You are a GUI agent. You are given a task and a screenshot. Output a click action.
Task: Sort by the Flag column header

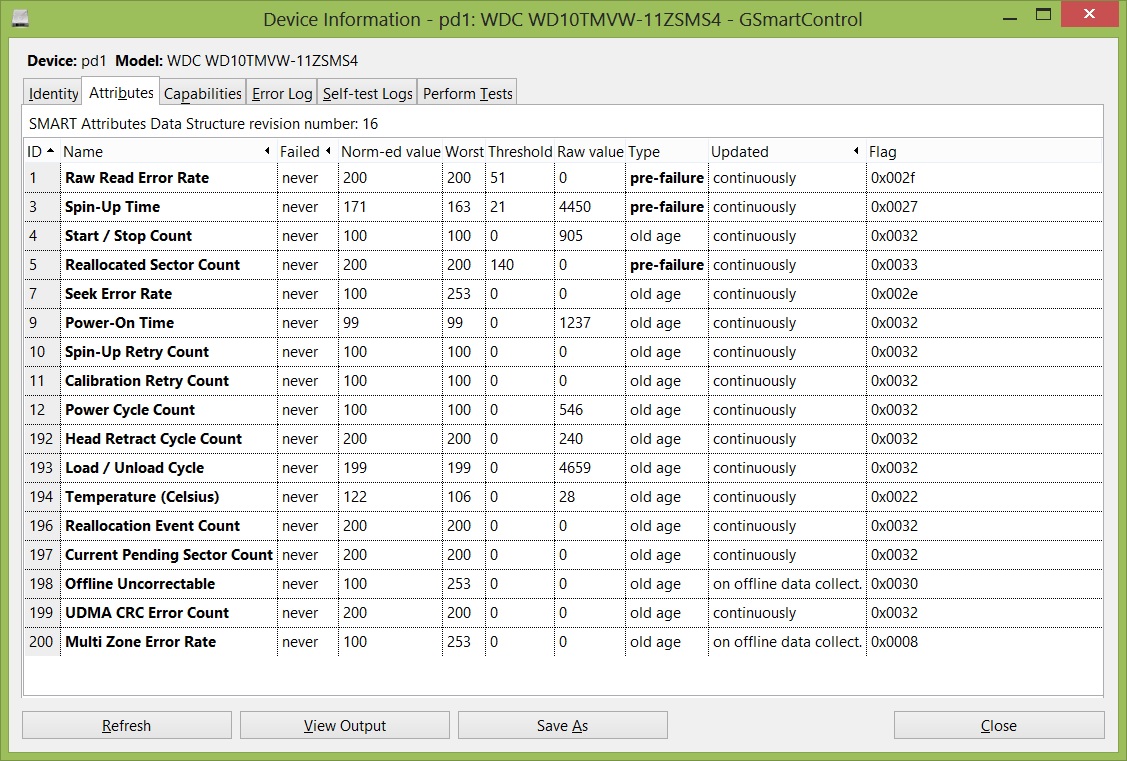tap(983, 152)
